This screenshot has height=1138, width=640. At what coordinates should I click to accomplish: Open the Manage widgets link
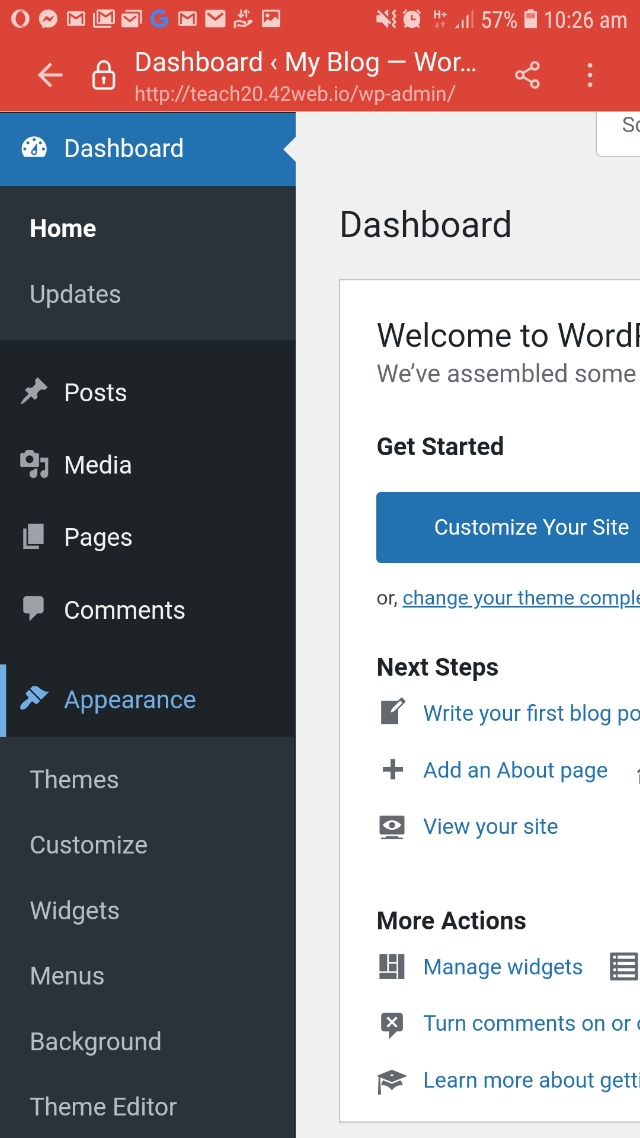pyautogui.click(x=502, y=967)
